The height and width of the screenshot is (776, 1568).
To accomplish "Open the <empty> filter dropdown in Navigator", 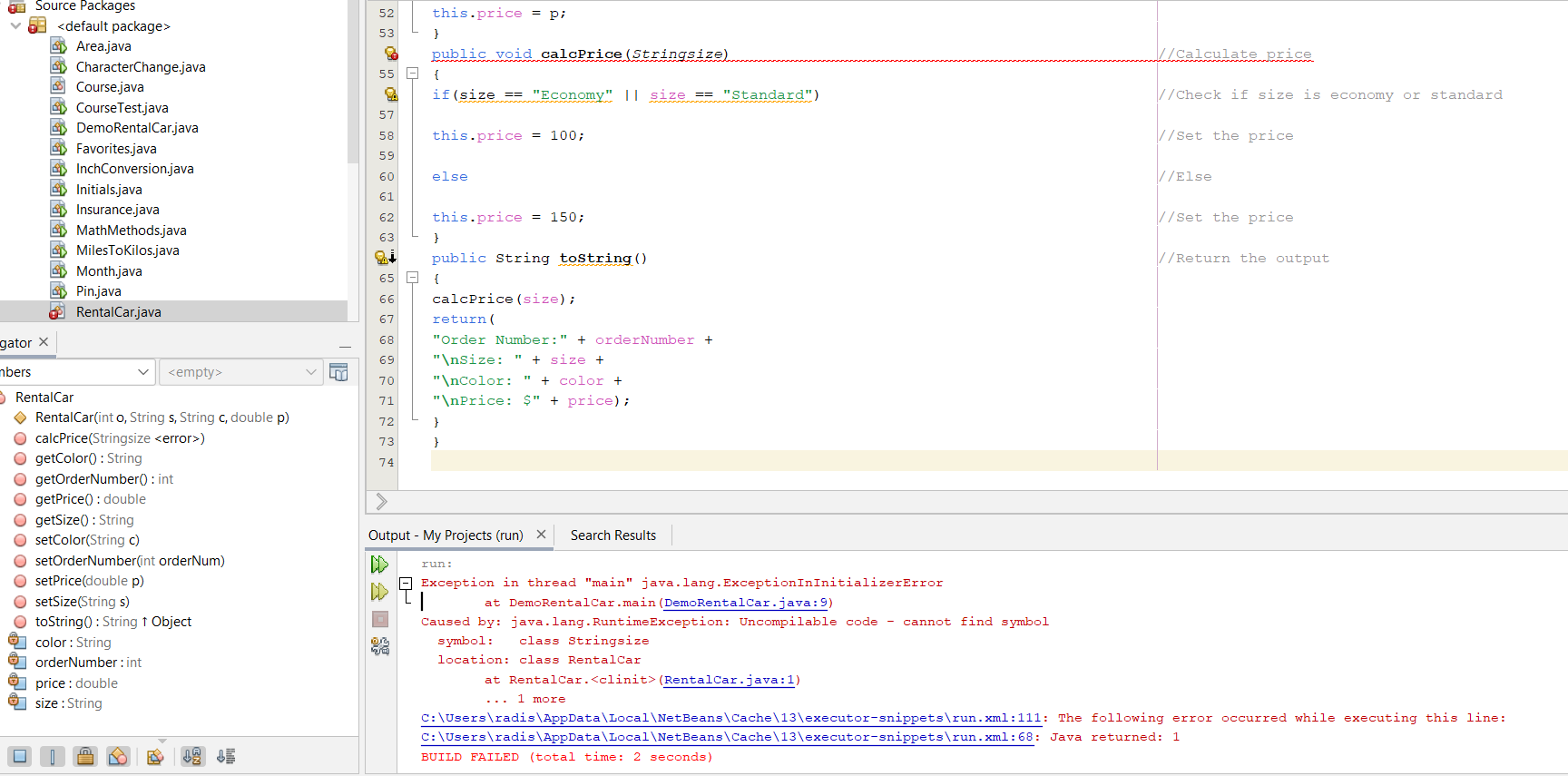I will coord(310,372).
